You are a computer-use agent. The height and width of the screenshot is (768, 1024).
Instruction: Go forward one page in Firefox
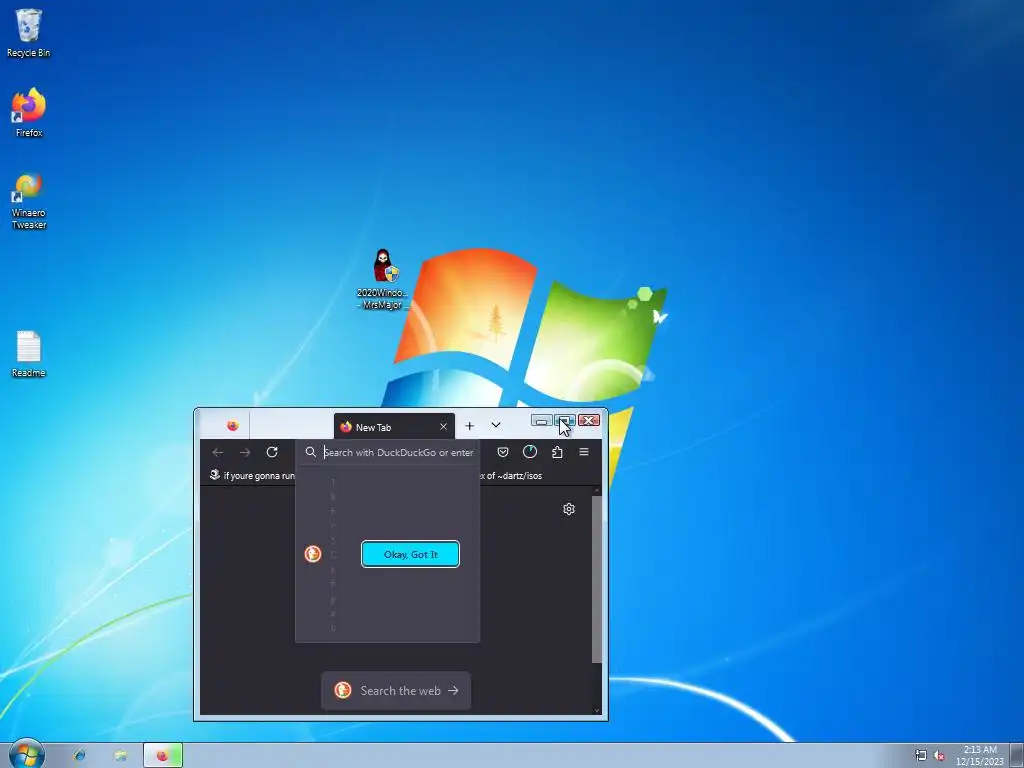point(245,452)
